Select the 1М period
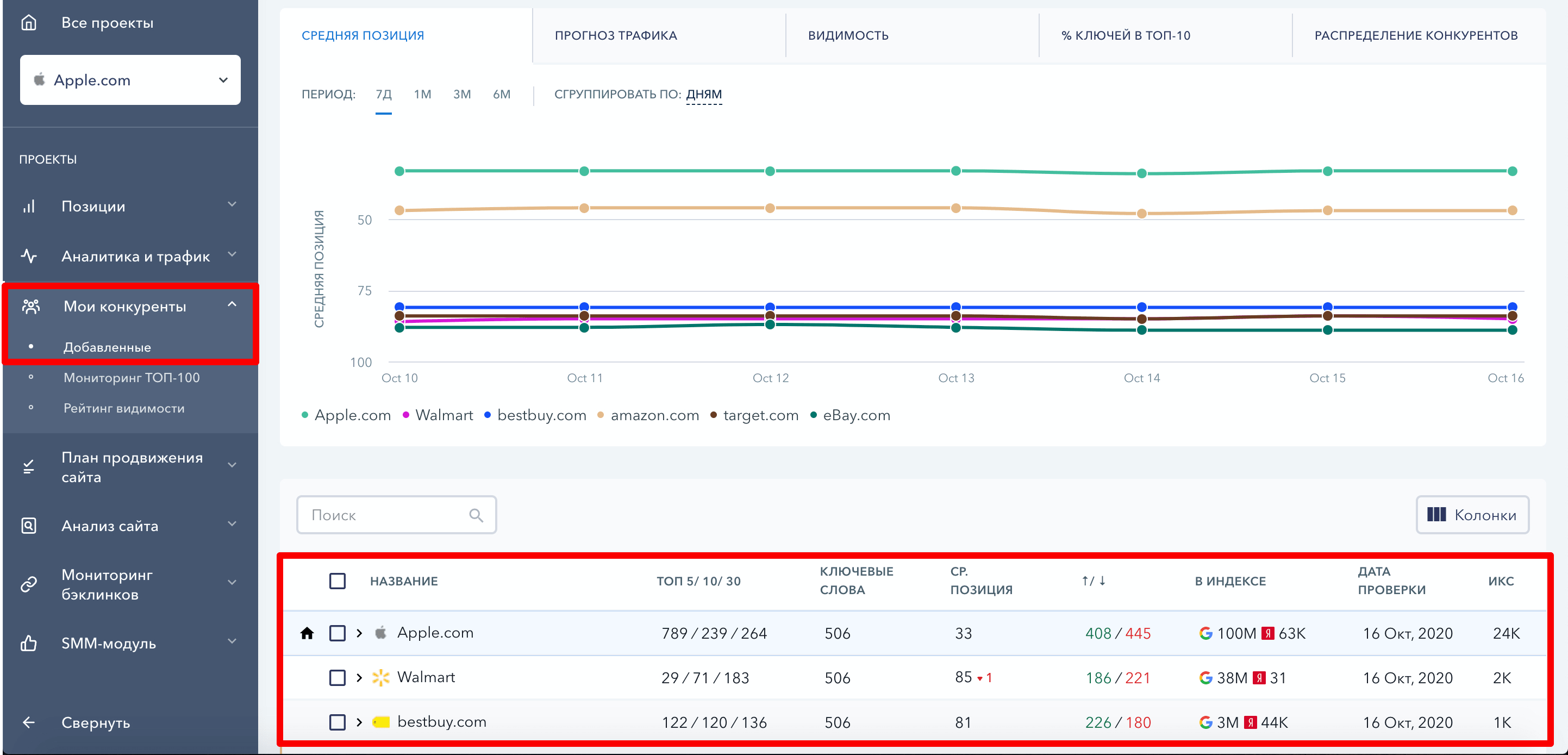The width and height of the screenshot is (1568, 755). coord(422,95)
